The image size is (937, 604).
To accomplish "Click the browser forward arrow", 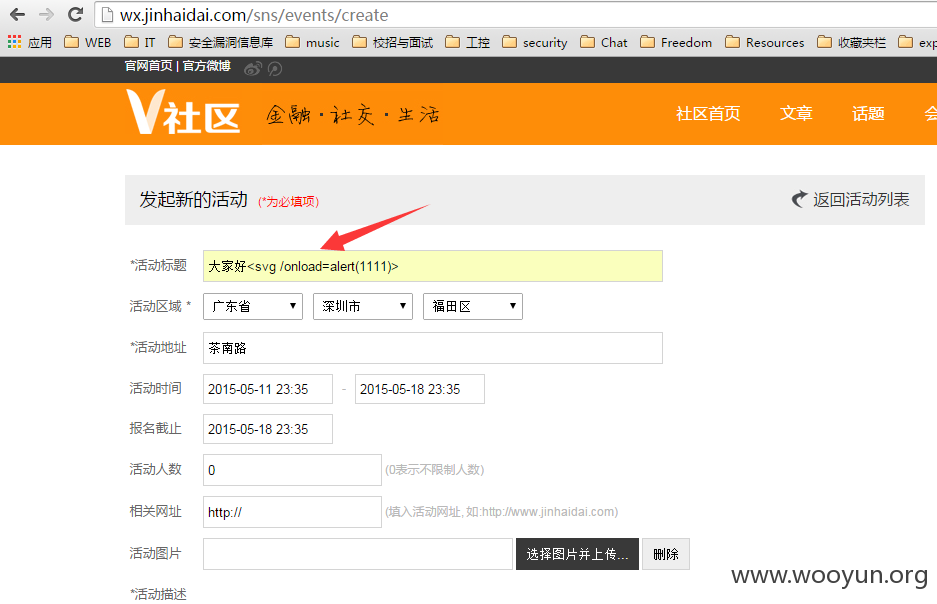I will [46, 14].
